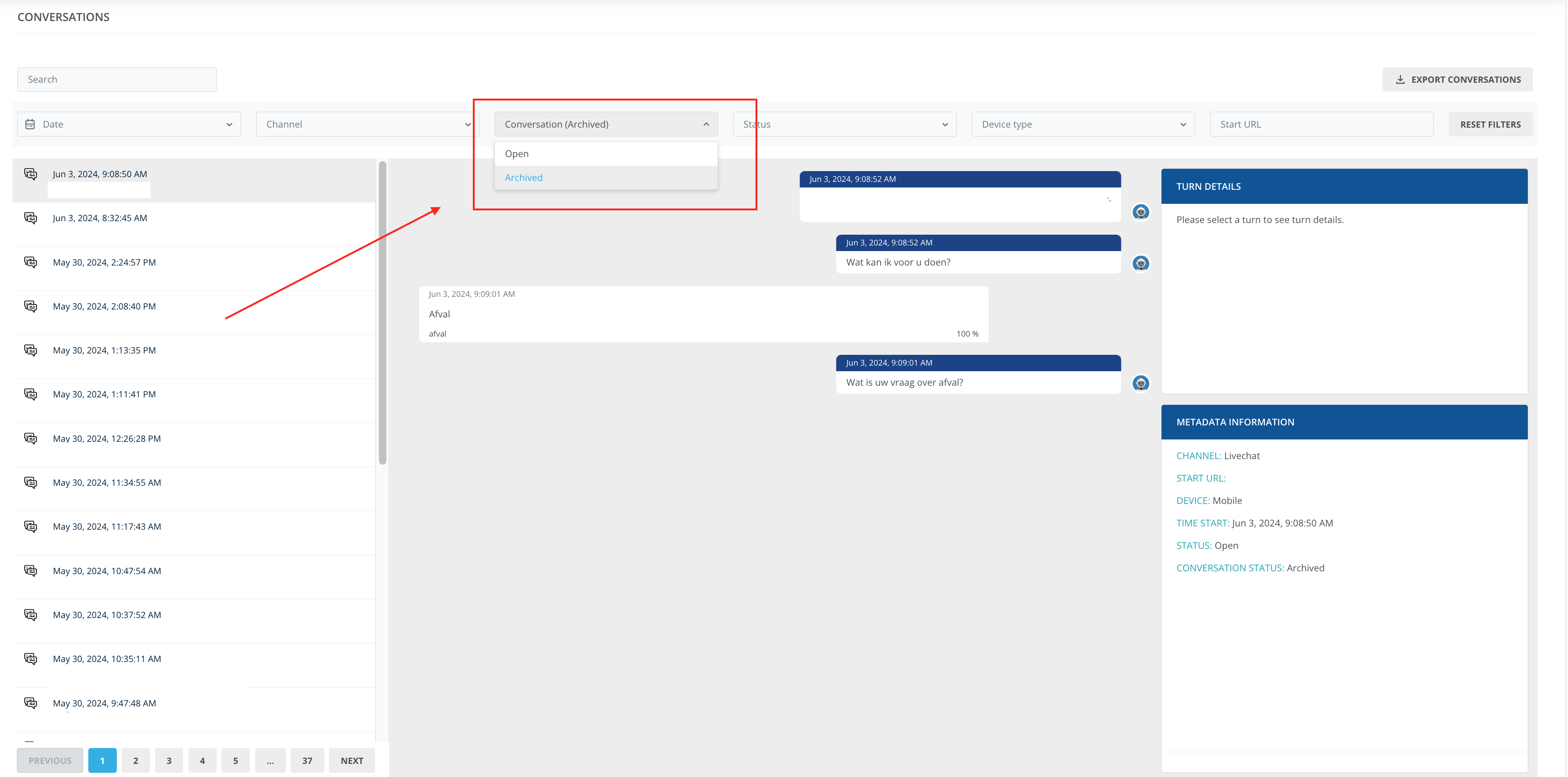Viewport: 1568px width, 777px height.
Task: Click the chat icon for May 30, 10:35:11 AM
Action: point(30,659)
